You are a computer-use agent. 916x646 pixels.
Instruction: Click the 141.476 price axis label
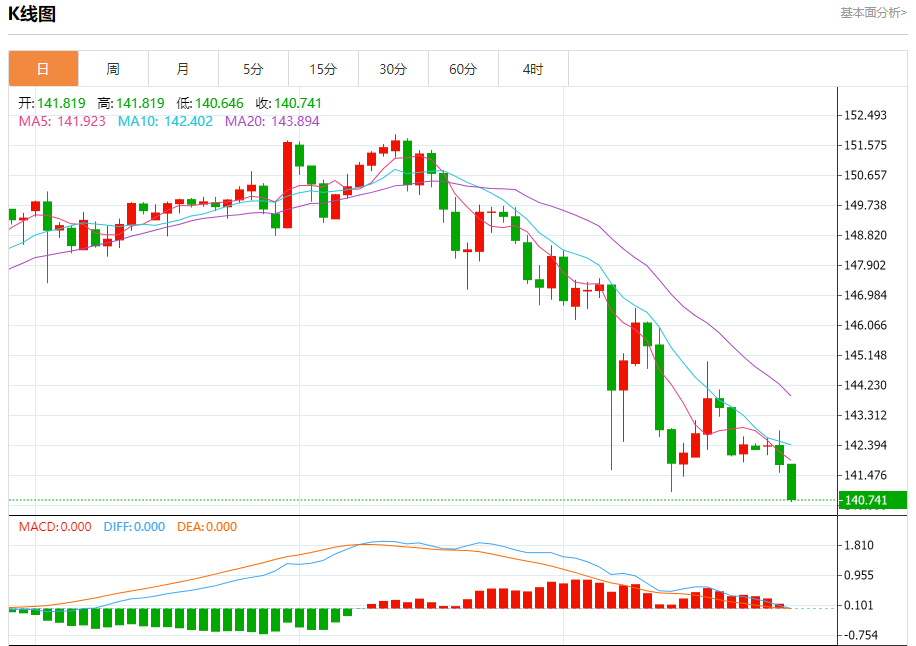pos(866,475)
